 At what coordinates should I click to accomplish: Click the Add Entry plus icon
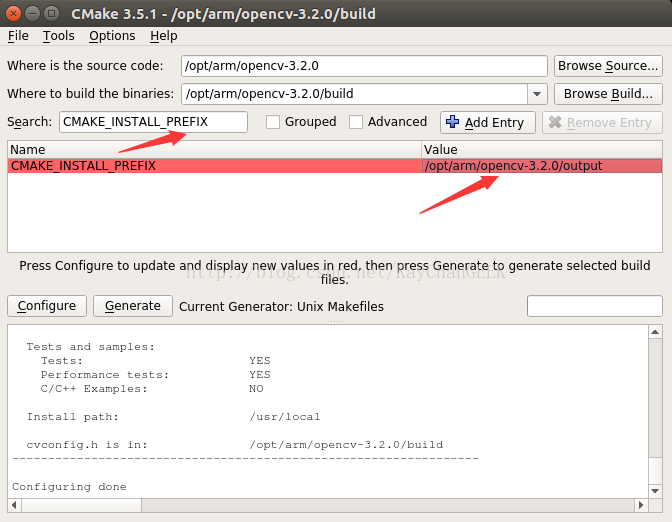pyautogui.click(x=452, y=122)
